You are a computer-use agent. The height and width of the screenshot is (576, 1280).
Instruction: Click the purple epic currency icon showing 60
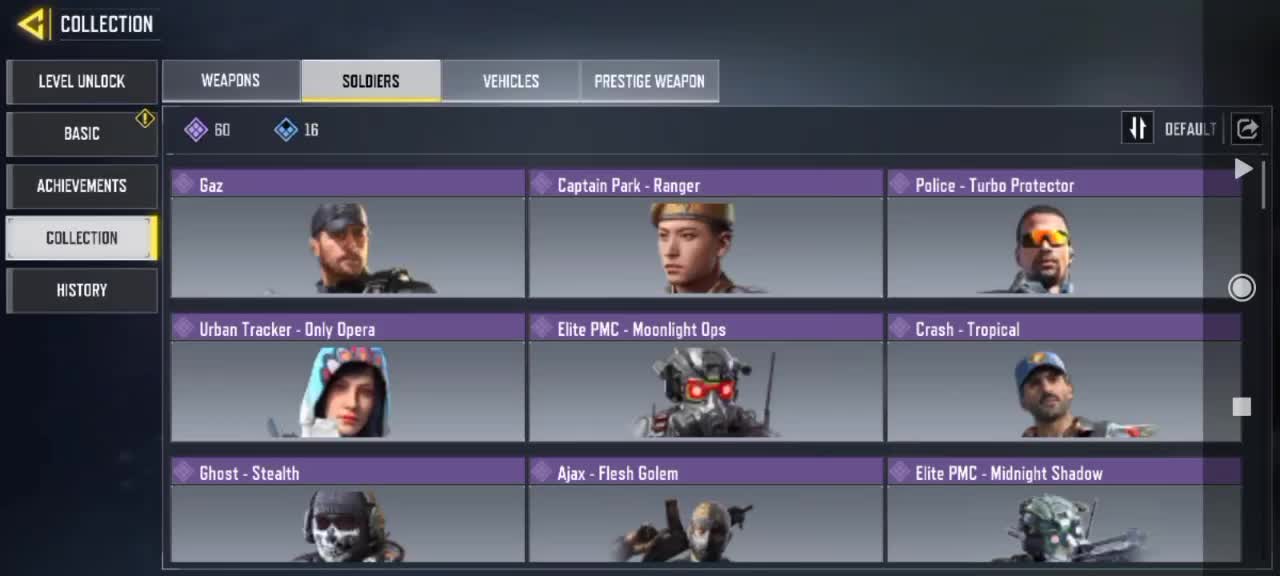[x=196, y=129]
